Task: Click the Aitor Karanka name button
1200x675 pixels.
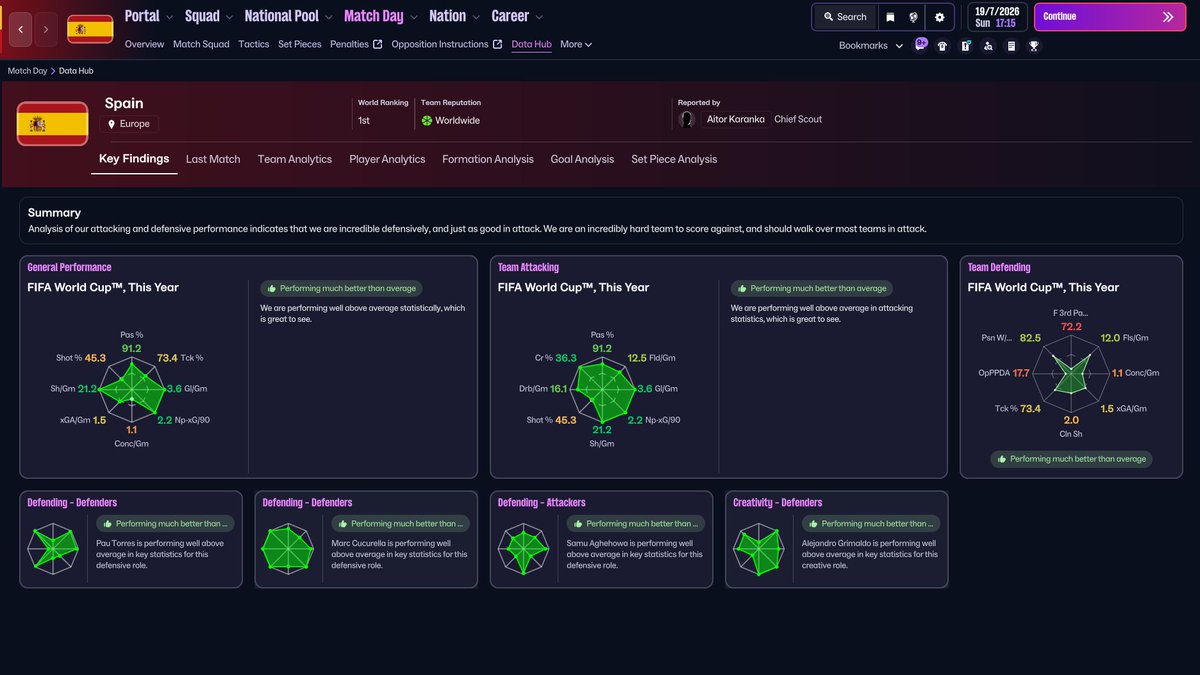Action: click(x=735, y=119)
